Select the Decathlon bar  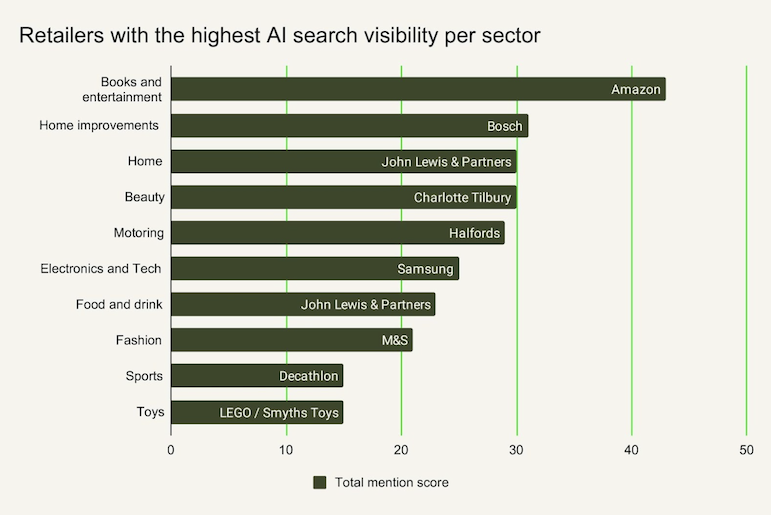pos(256,376)
